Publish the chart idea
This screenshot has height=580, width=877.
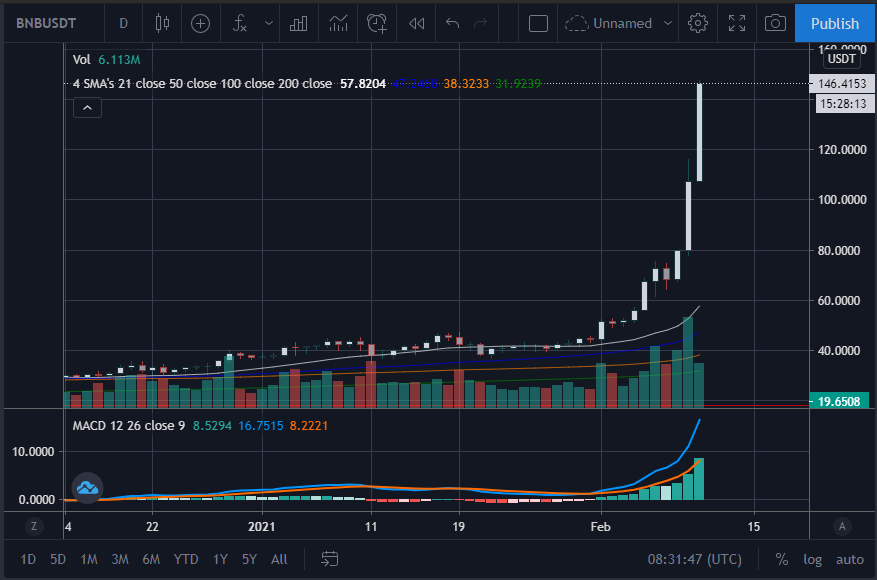pyautogui.click(x=834, y=23)
